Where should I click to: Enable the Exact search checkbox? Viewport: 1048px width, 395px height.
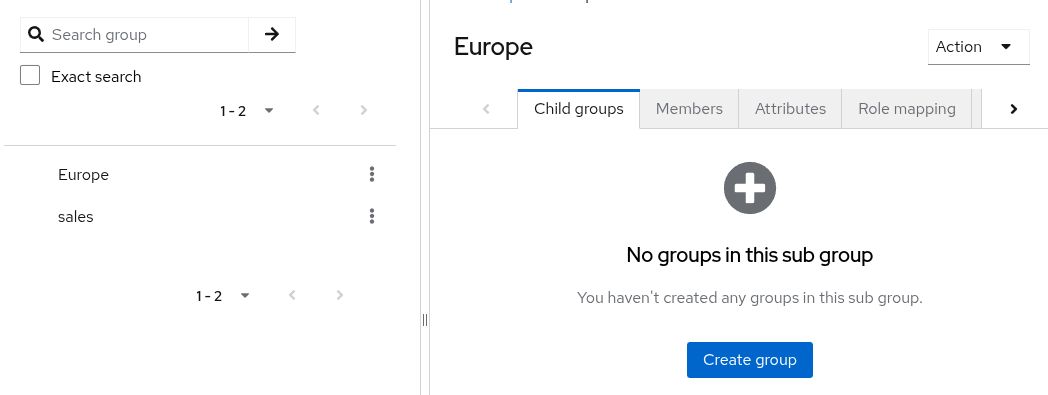point(30,76)
